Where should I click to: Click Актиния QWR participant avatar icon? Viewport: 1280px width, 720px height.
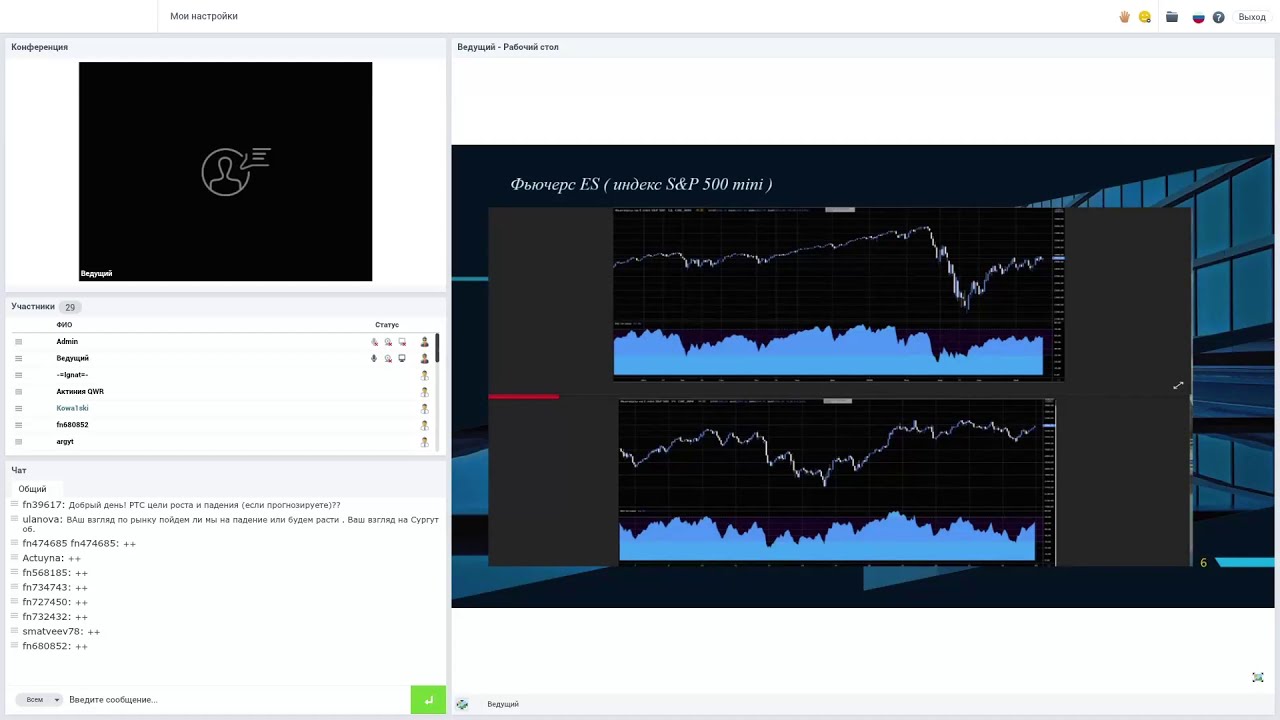(424, 392)
